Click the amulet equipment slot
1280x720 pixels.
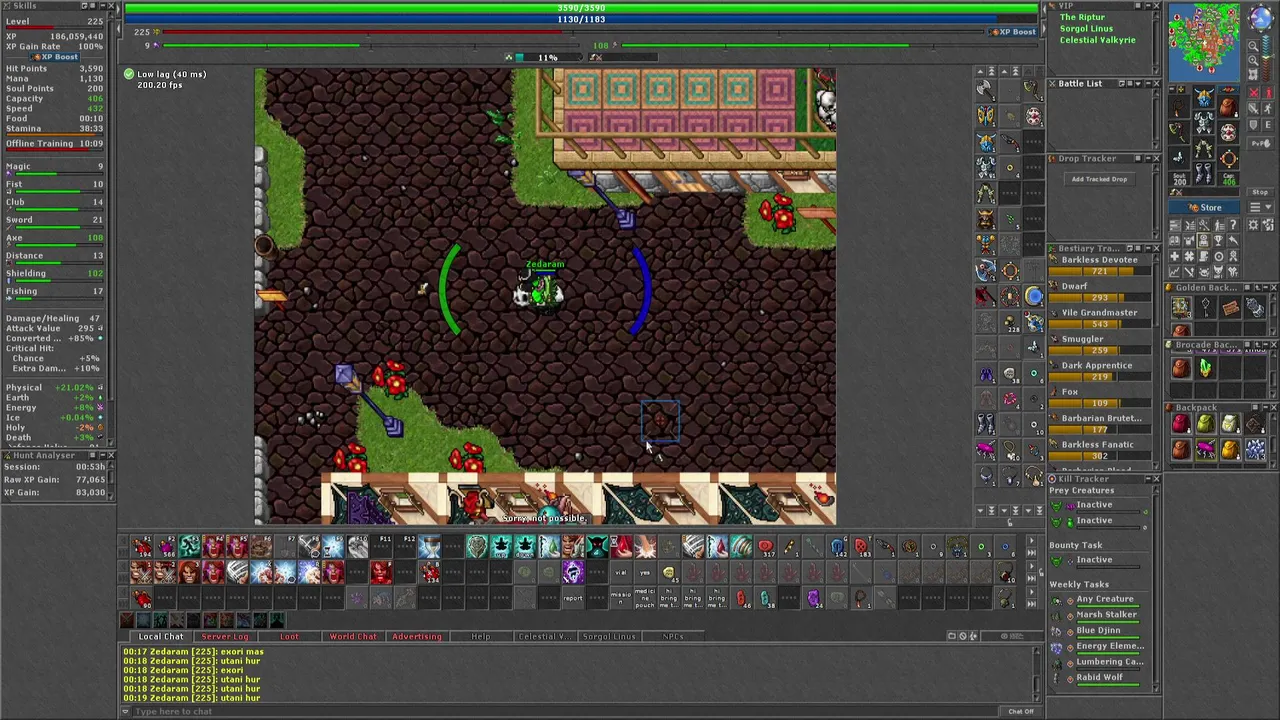tap(1179, 108)
